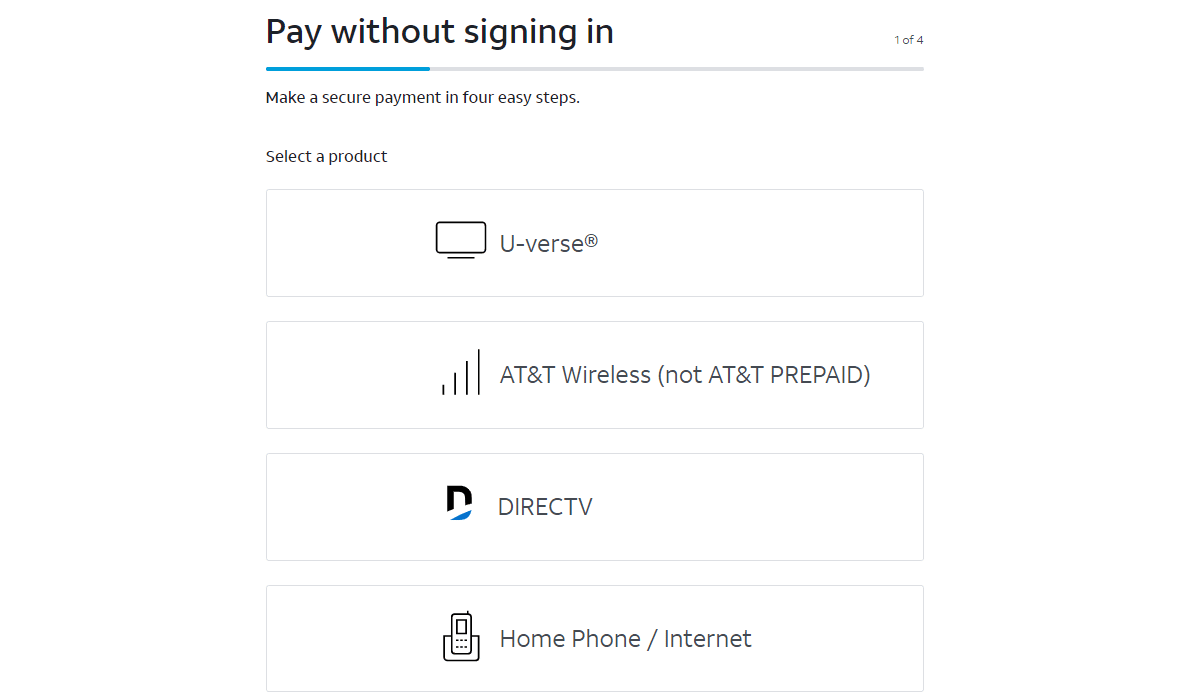The height and width of the screenshot is (700, 1200).
Task: Click the U-verse TV monitor icon
Action: point(461,241)
